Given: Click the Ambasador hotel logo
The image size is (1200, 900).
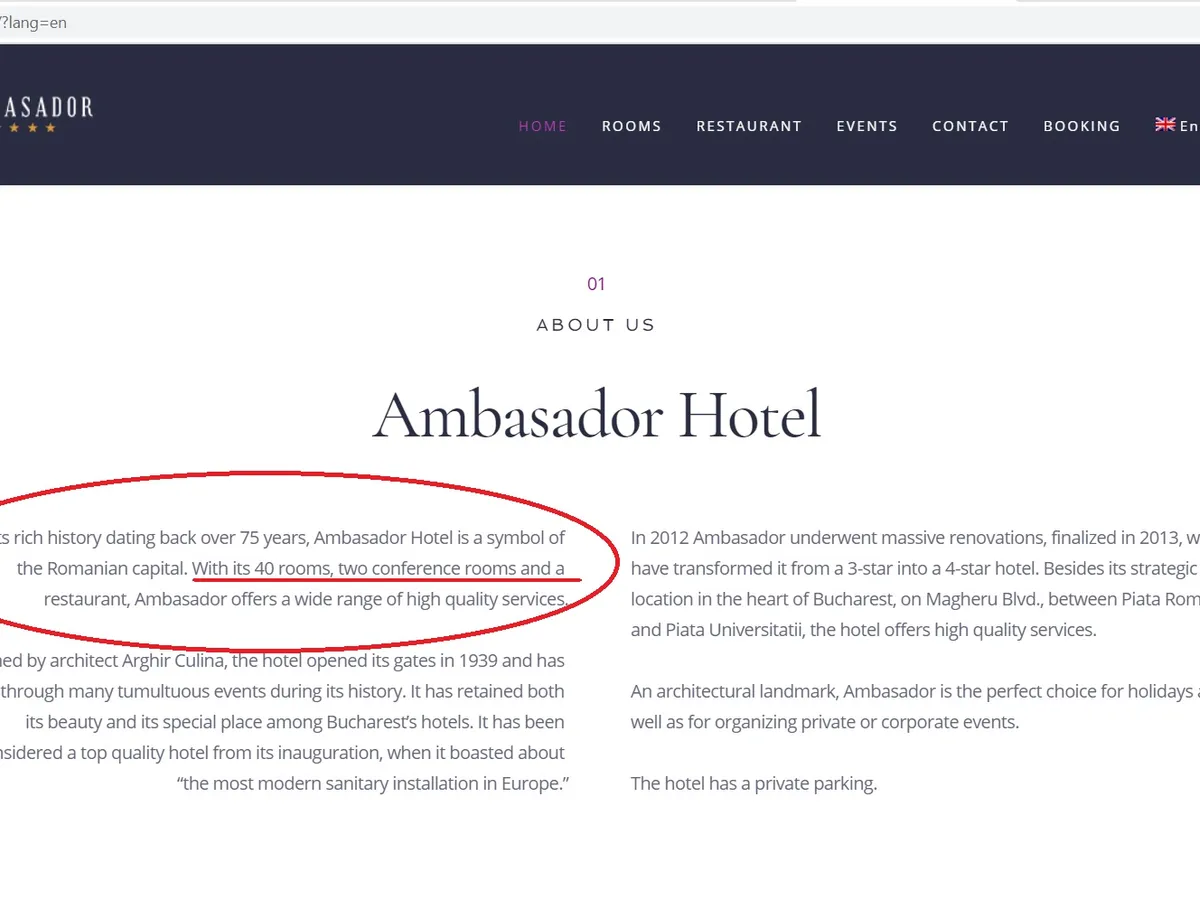Looking at the screenshot, I should click(x=47, y=107).
